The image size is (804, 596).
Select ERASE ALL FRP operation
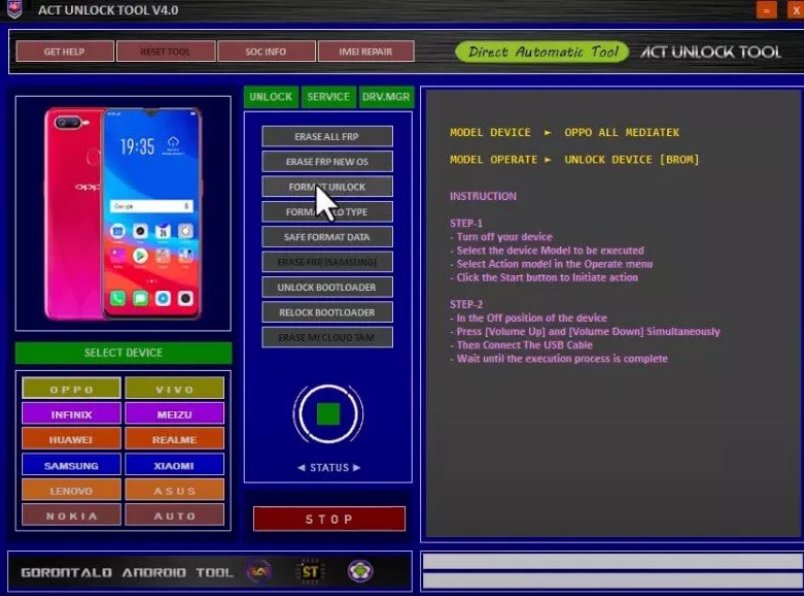pyautogui.click(x=327, y=136)
